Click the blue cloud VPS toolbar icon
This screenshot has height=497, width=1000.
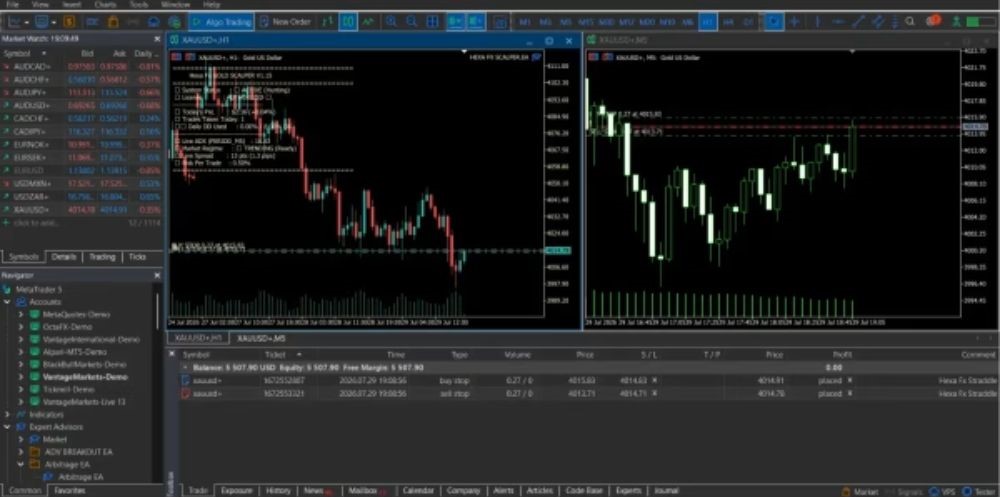pyautogui.click(x=153, y=22)
